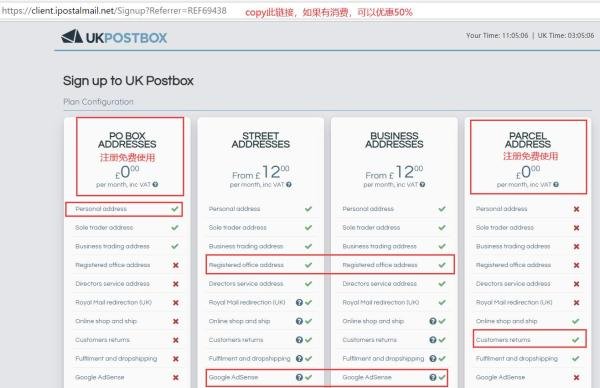Click Business 'Royal Mail redirection (UK)' text
This screenshot has width=600, height=388.
click(381, 302)
